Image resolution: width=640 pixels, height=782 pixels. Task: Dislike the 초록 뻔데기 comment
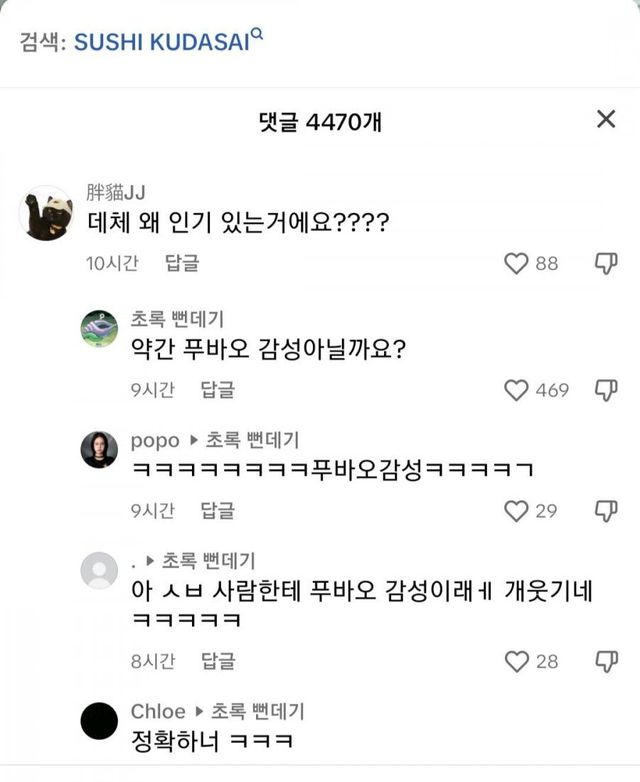[606, 390]
